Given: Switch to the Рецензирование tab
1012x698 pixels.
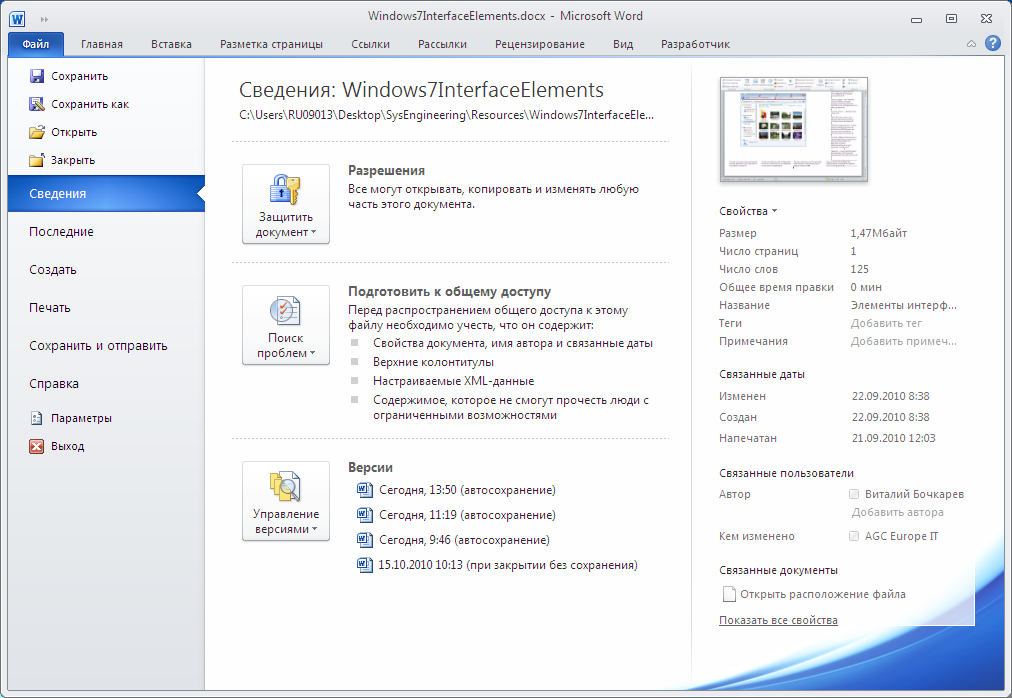Looking at the screenshot, I should pos(540,44).
